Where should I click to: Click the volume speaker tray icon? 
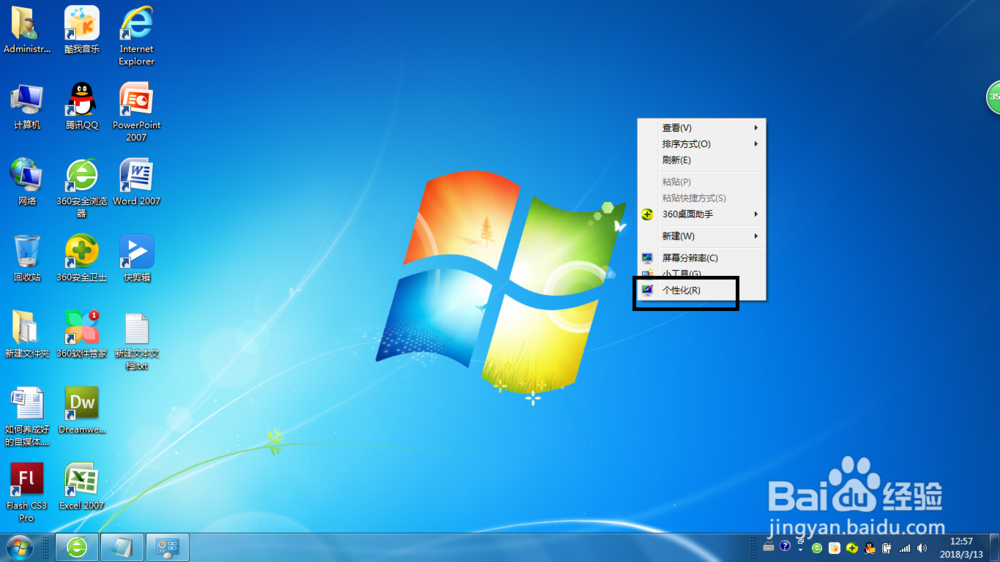[x=922, y=548]
